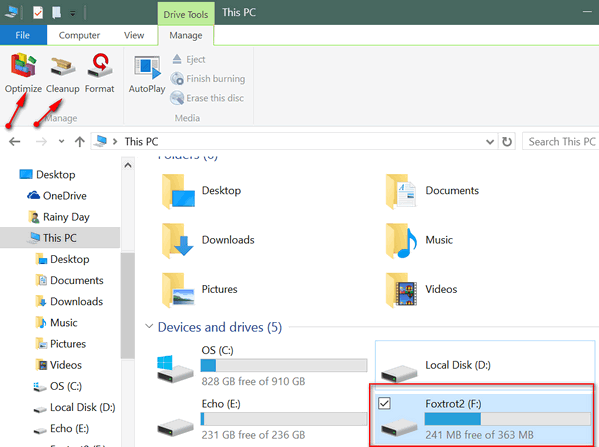599x447 pixels.
Task: Click the Search This PC box
Action: tap(560, 142)
